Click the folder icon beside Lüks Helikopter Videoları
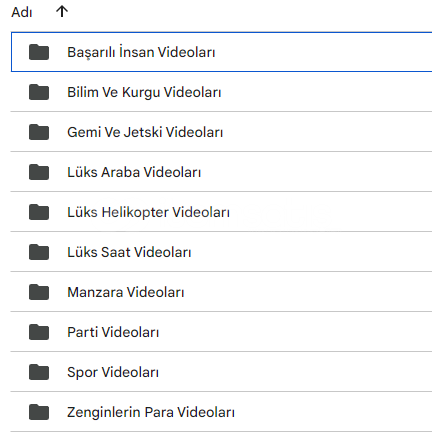The height and width of the screenshot is (432, 432). coord(39,212)
